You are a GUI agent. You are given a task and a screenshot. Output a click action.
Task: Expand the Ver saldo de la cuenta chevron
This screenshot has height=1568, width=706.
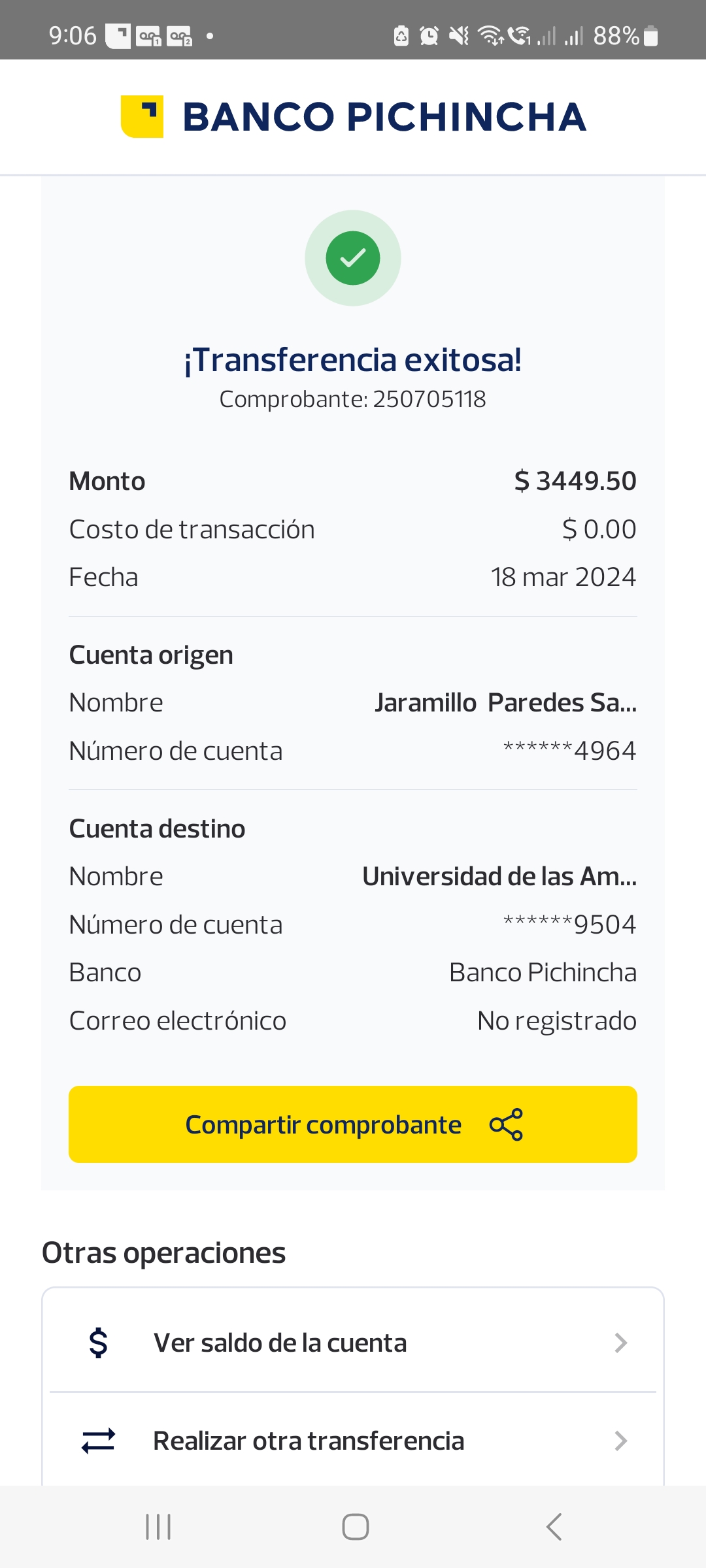click(620, 1343)
